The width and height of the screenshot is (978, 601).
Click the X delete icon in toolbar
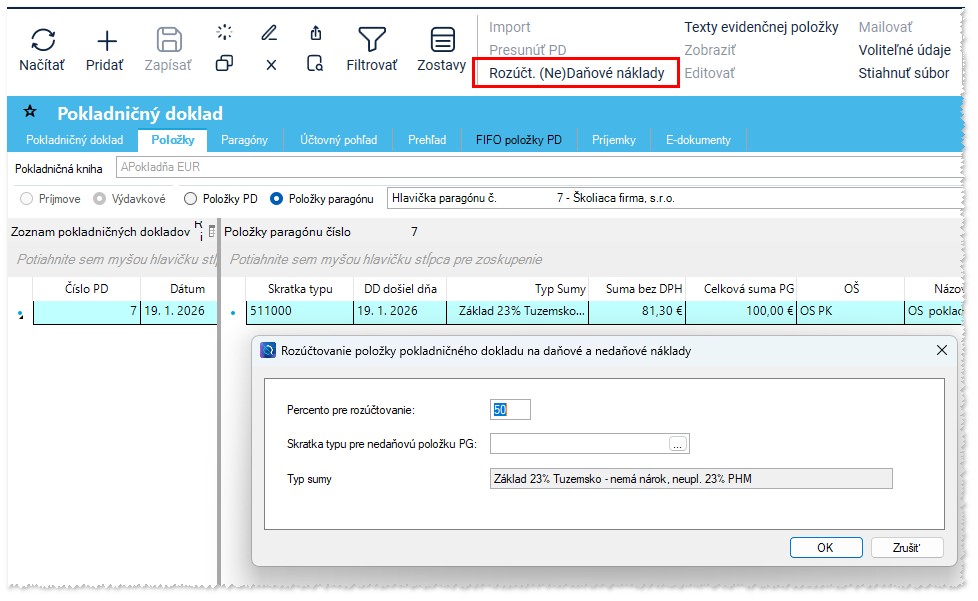pos(270,64)
